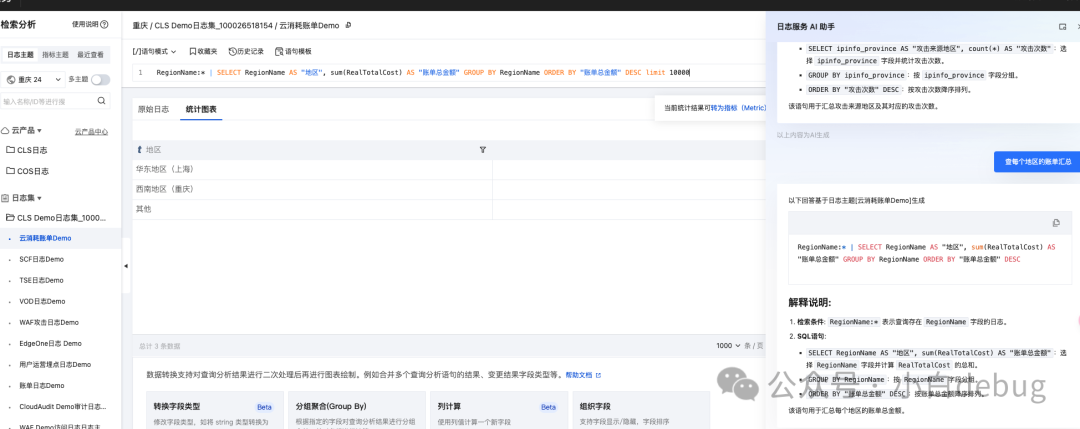Screen dimensions: 1080x429
Task: Open the 1000 条/页 page size dropdown
Action: click(728, 346)
